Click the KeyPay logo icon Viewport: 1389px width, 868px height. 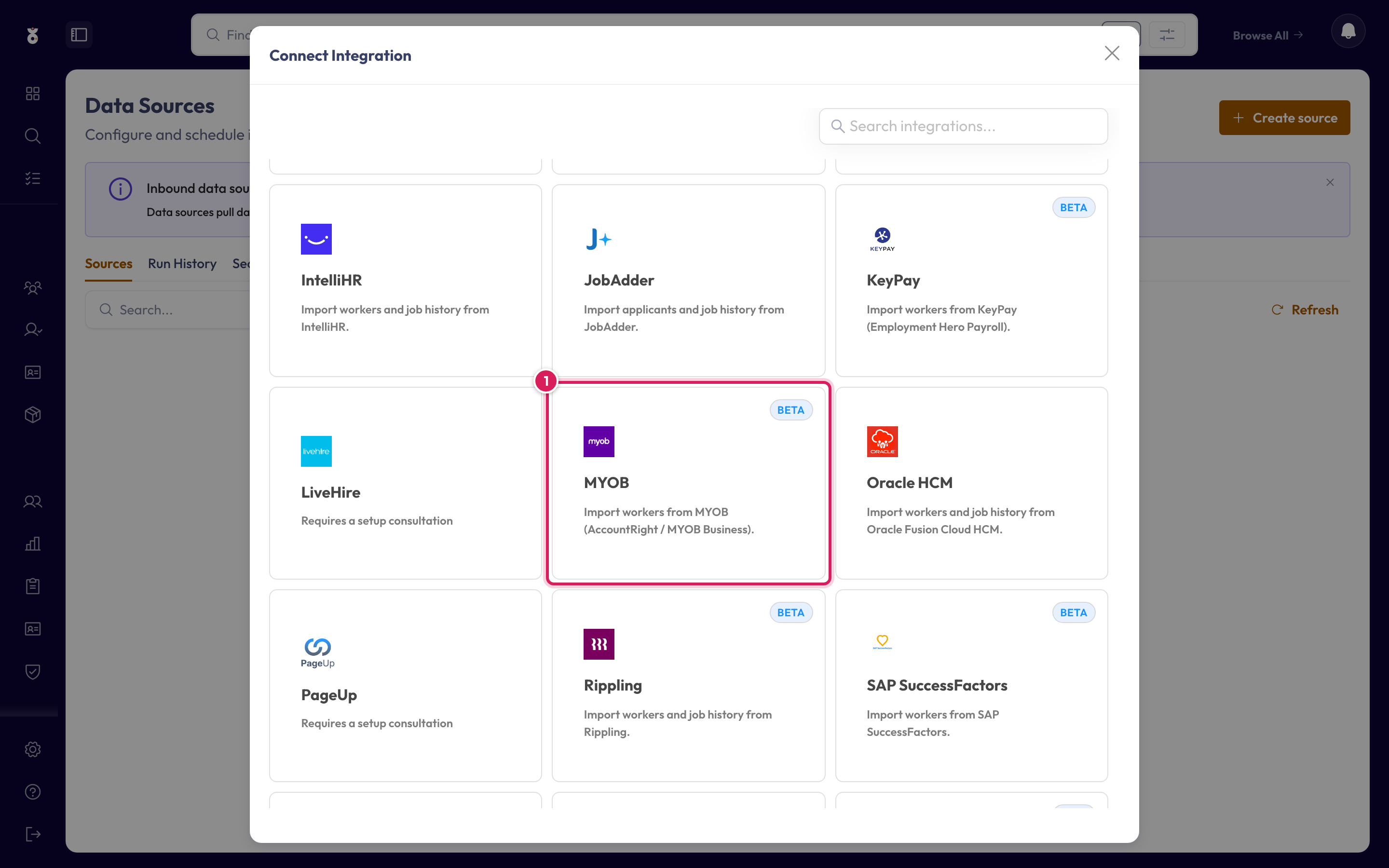coord(882,239)
